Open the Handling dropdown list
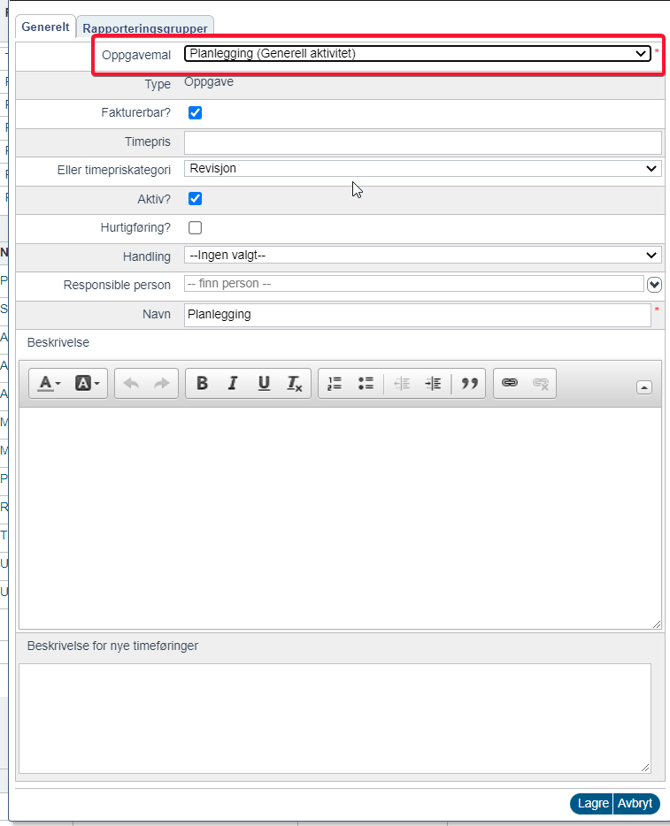The height and width of the screenshot is (826, 670). click(422, 256)
